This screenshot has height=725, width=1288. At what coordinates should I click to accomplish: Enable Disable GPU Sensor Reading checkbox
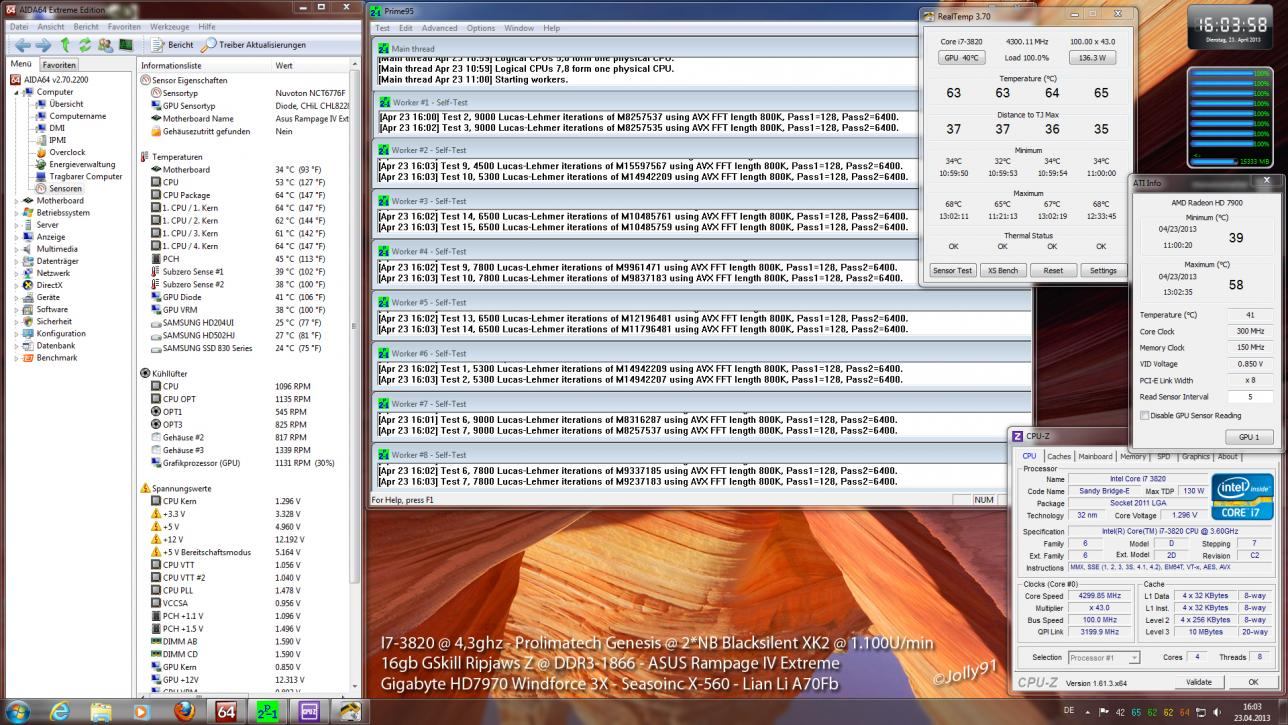click(1145, 415)
